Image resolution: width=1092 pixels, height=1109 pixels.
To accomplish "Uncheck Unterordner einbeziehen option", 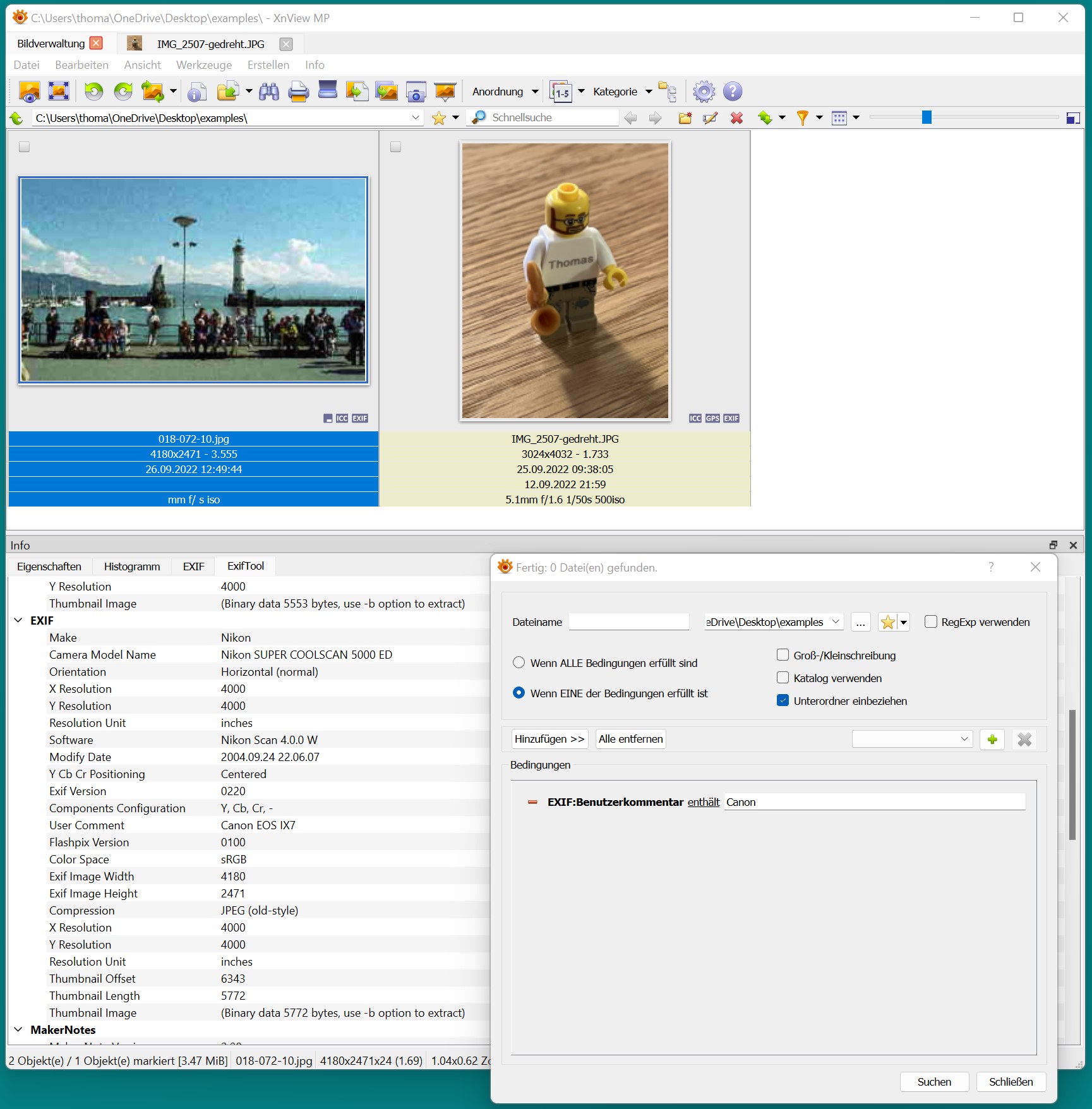I will (x=783, y=700).
